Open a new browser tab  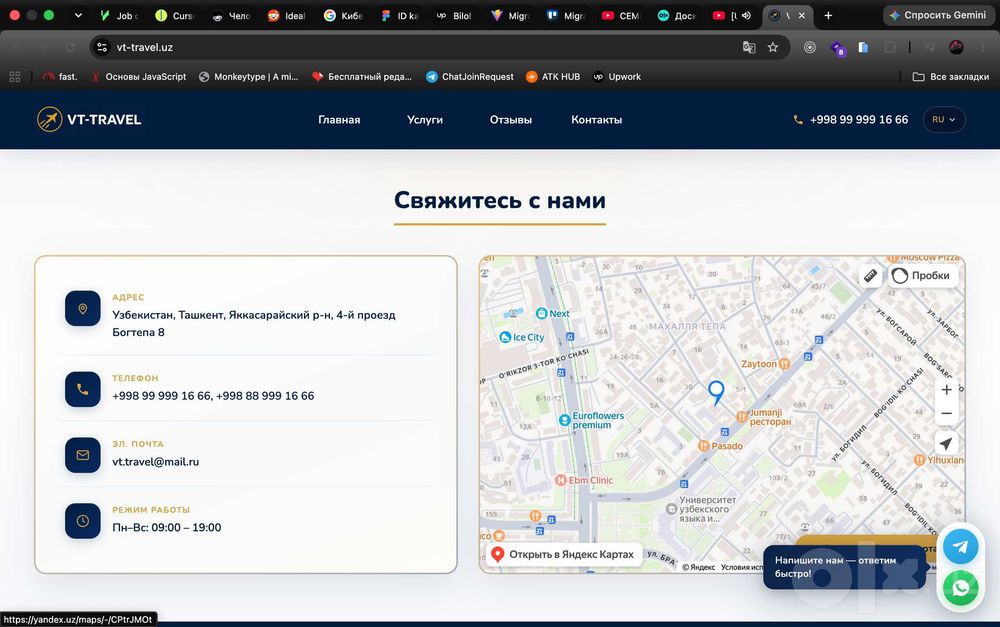point(828,15)
